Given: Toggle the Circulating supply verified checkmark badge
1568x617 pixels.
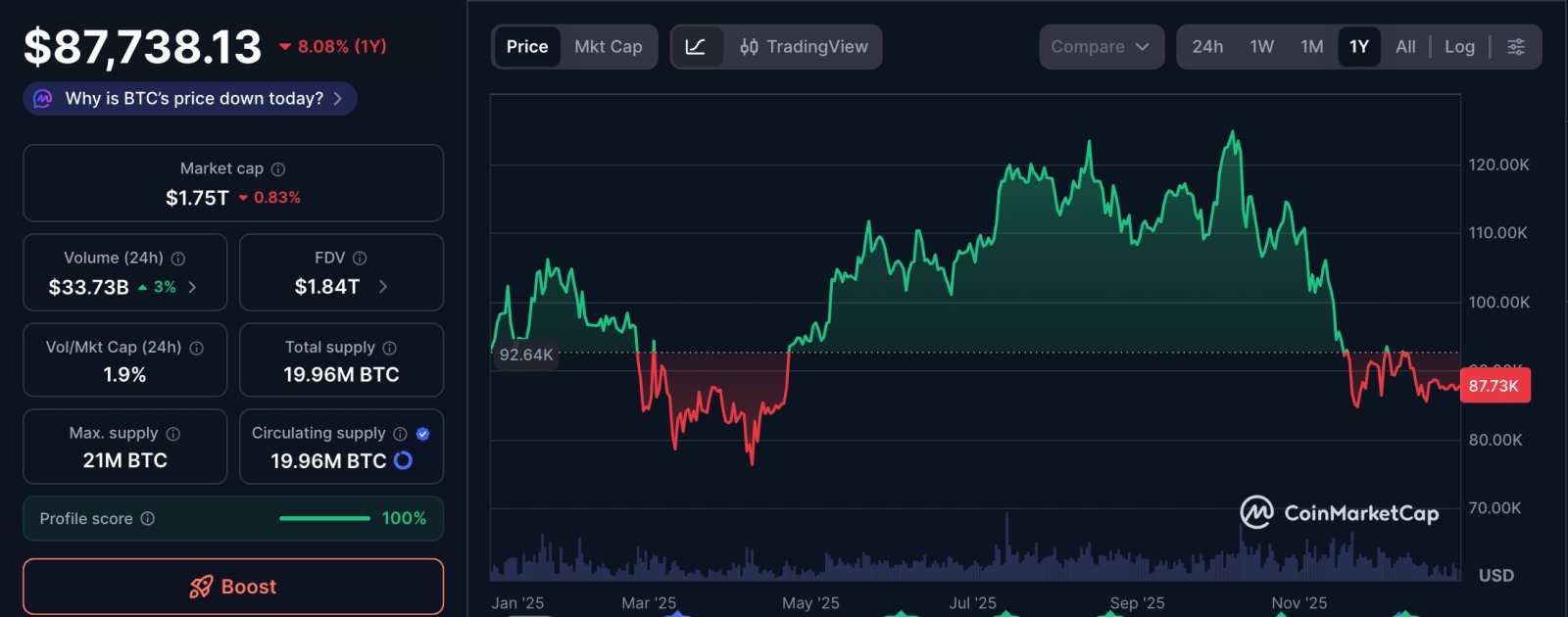Looking at the screenshot, I should click(x=421, y=432).
